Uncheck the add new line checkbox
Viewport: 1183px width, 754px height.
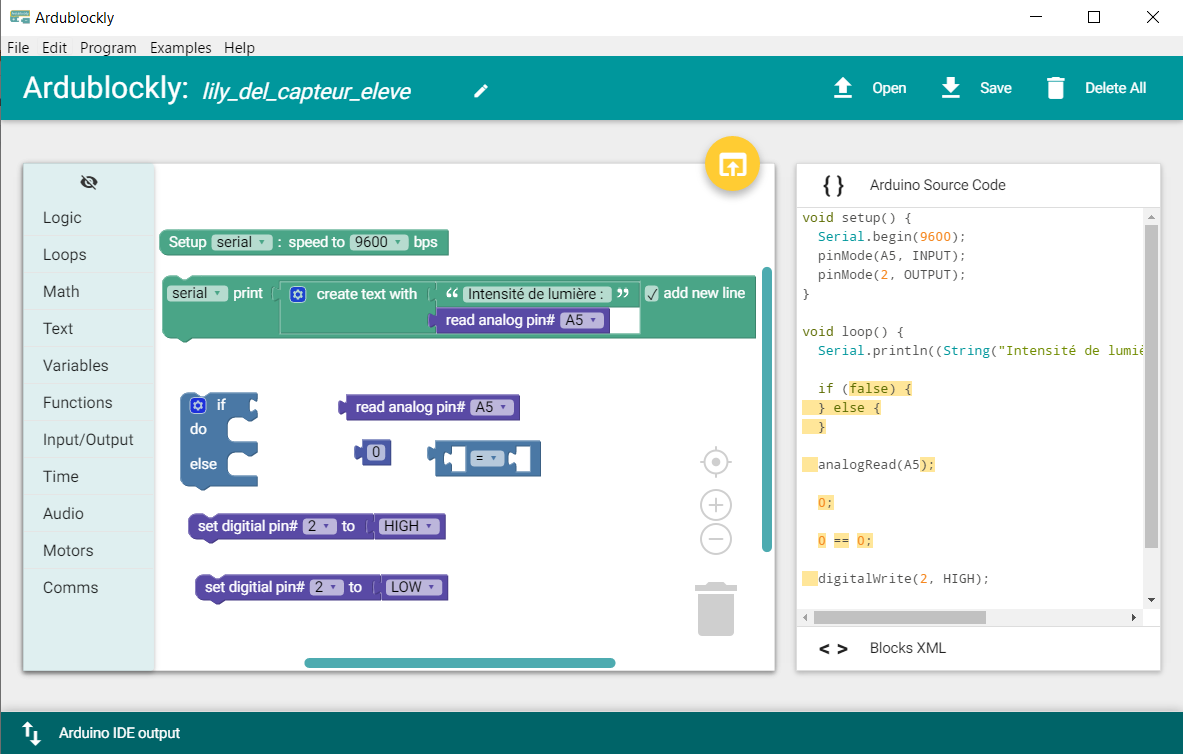(x=652, y=293)
